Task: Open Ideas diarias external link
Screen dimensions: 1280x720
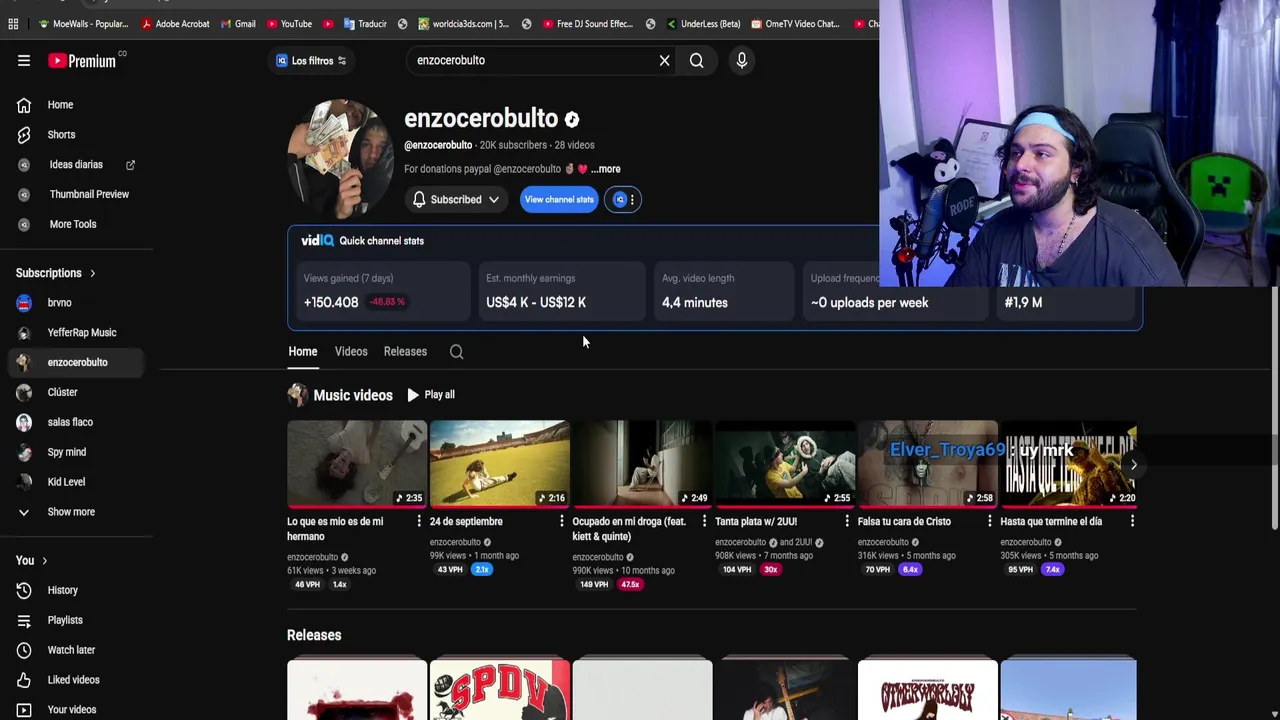Action: coord(76,164)
